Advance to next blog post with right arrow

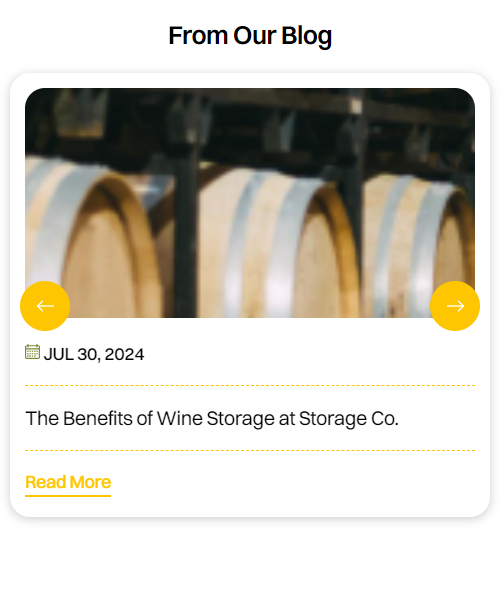(x=455, y=306)
